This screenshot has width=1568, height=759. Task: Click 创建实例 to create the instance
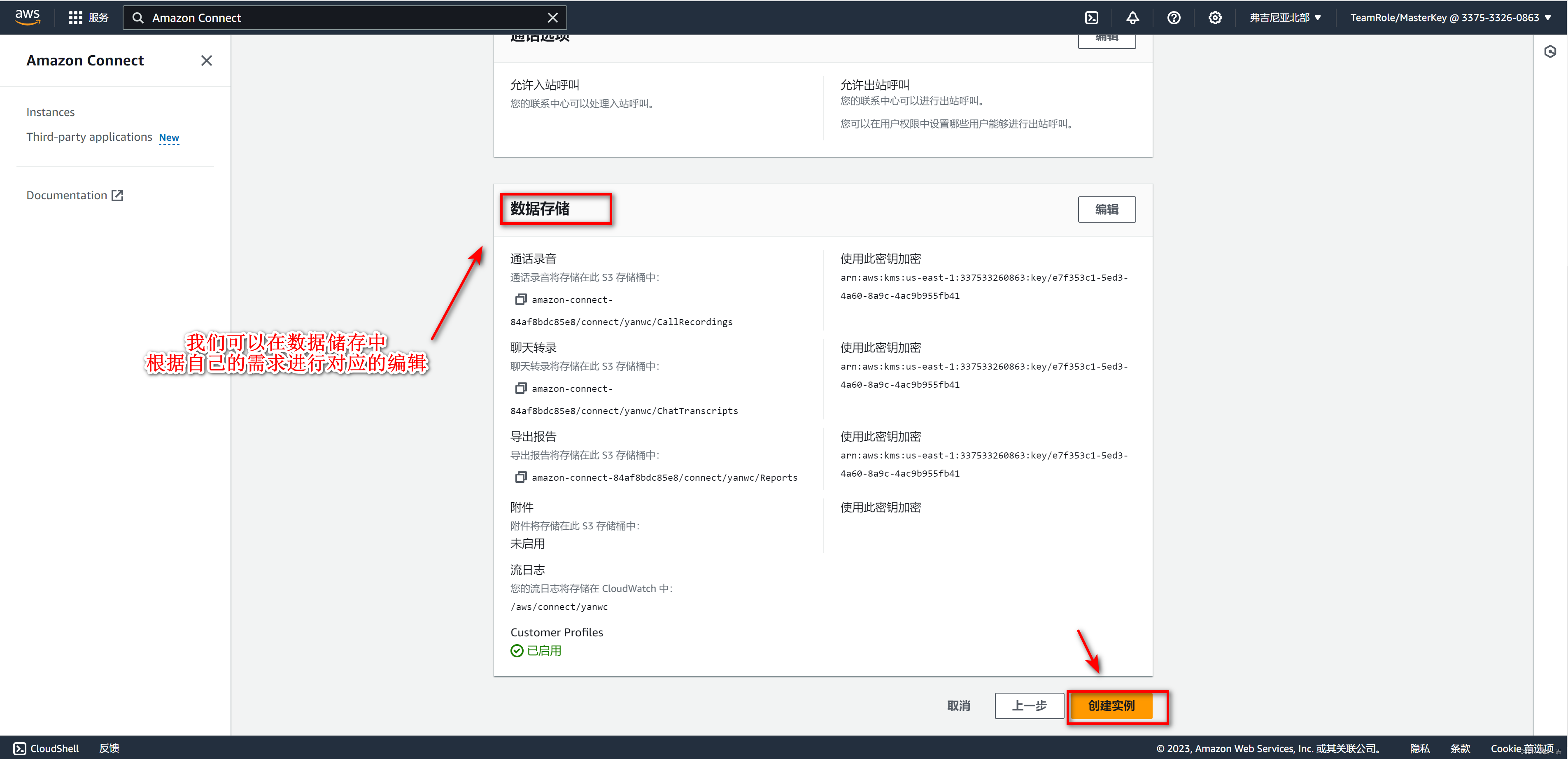[1111, 705]
